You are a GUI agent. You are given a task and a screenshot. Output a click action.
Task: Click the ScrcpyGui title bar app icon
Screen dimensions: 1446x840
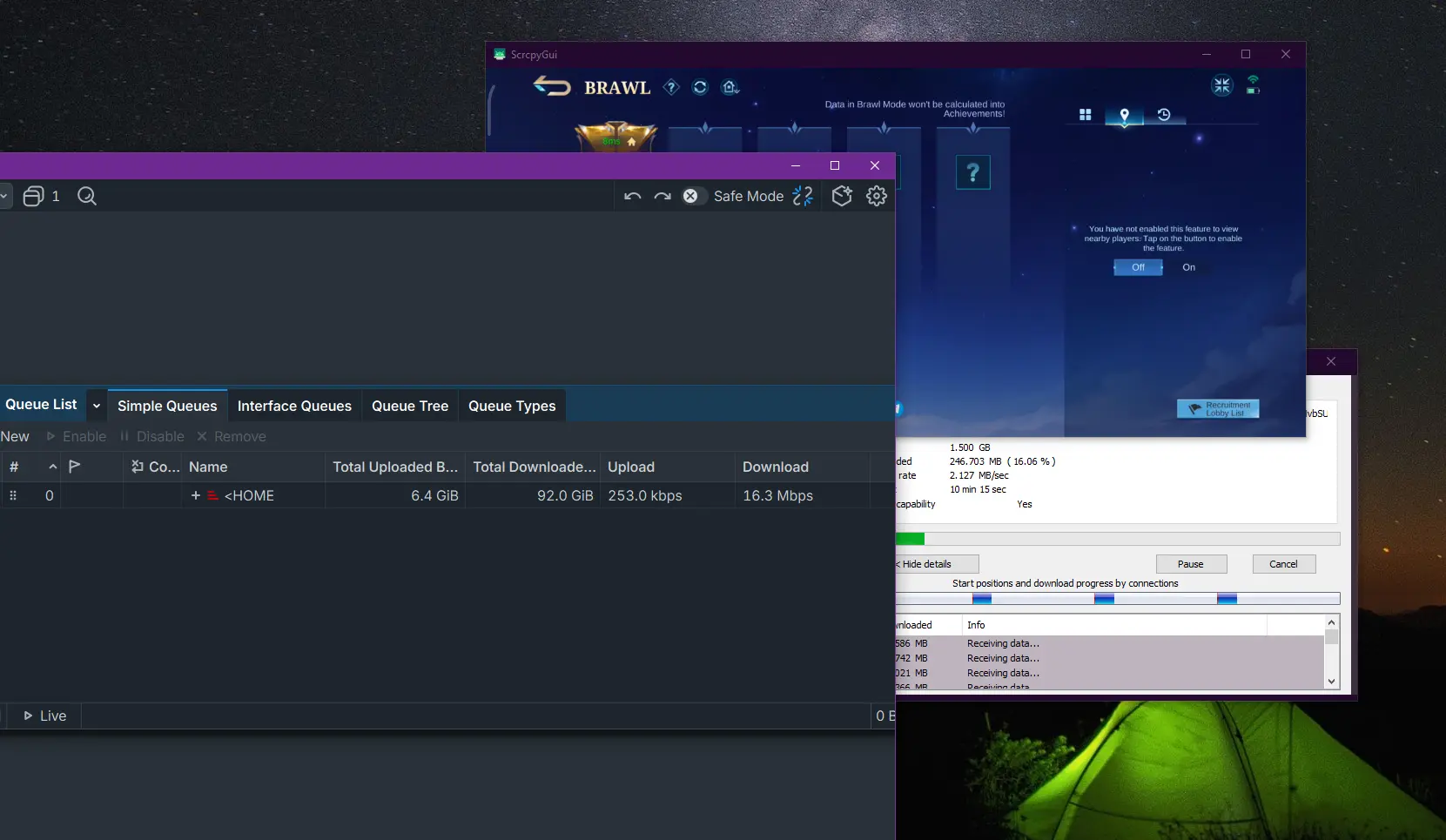pos(500,54)
